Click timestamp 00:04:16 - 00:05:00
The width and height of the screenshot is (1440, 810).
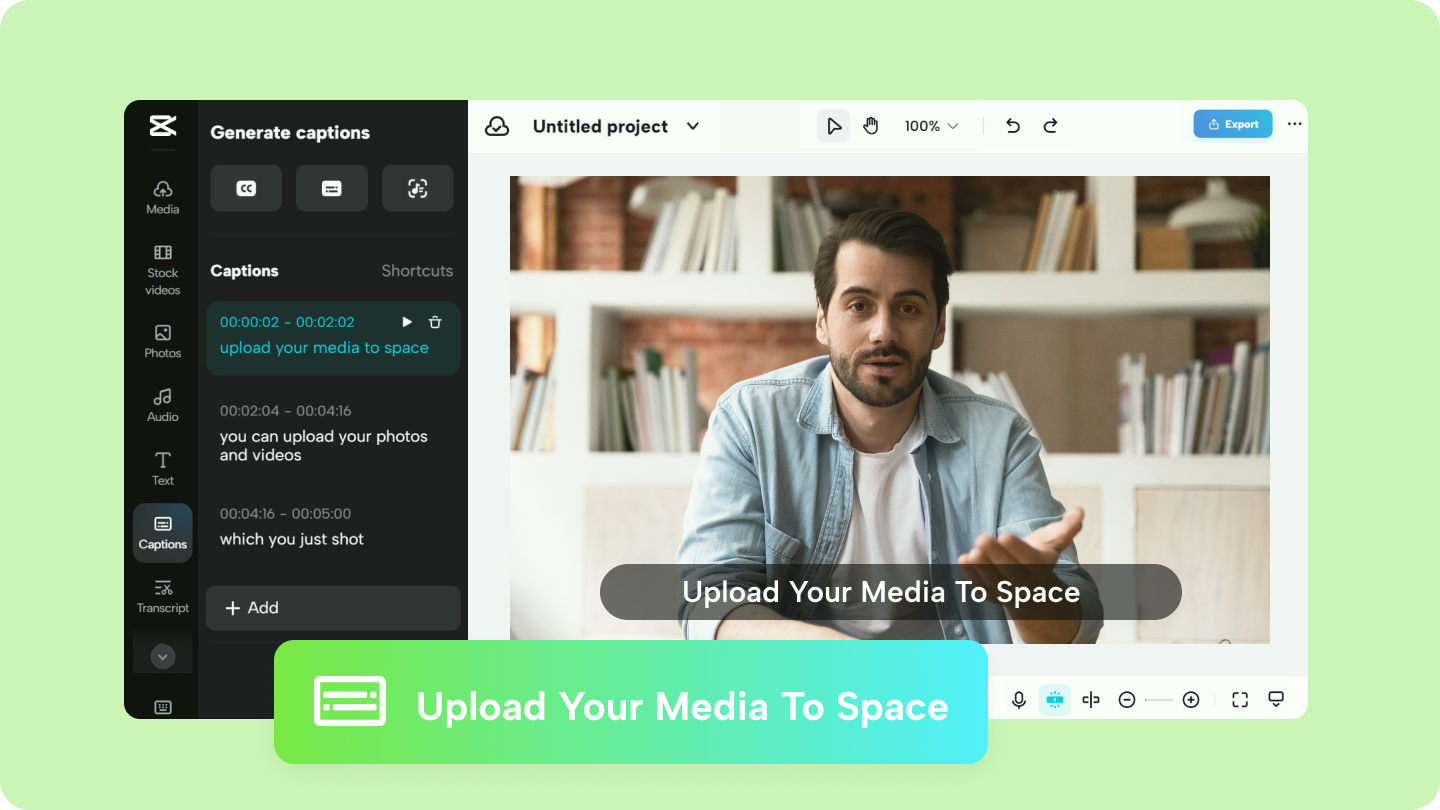pos(286,514)
